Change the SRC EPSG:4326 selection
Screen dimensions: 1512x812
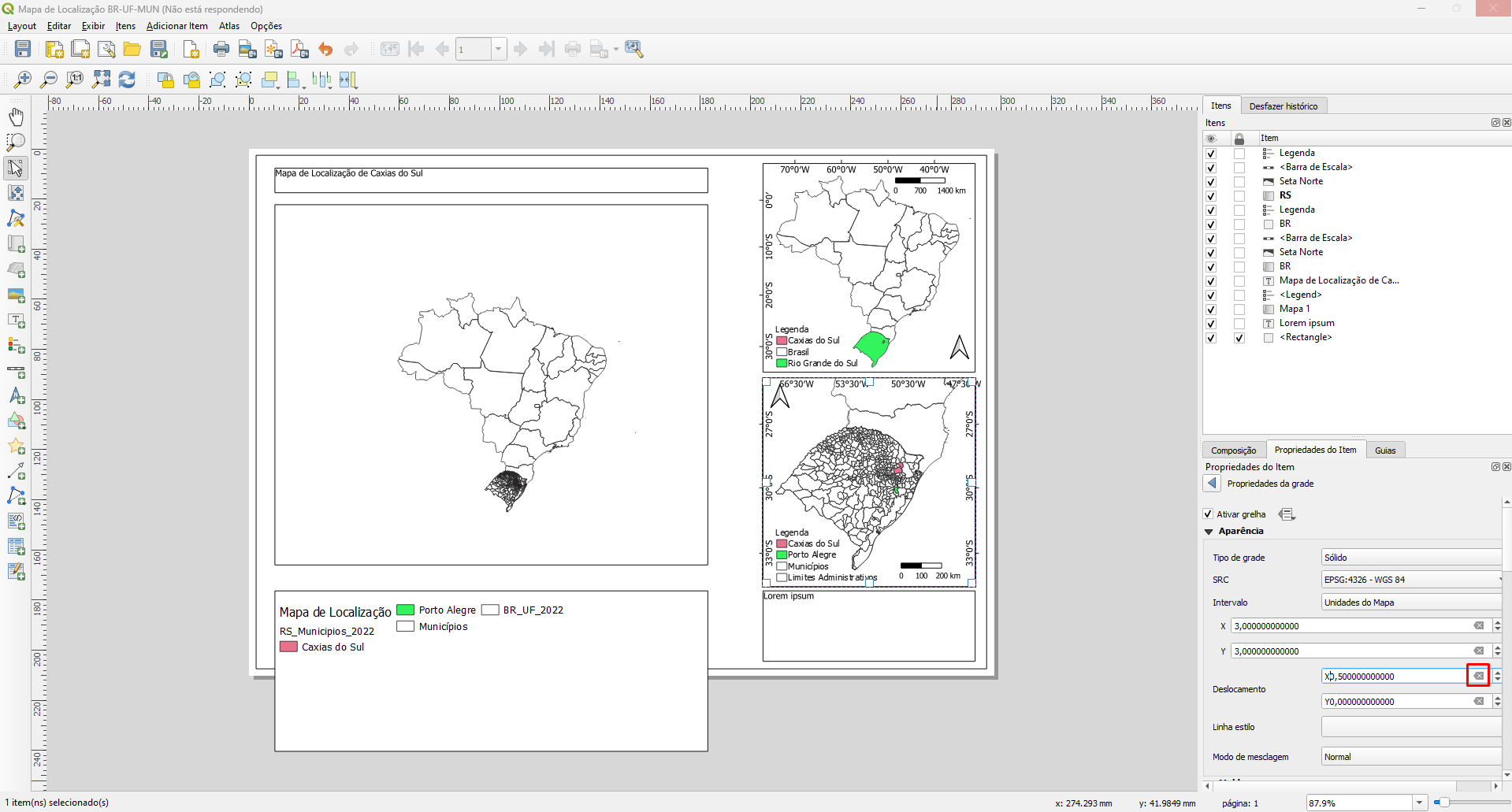click(1410, 580)
